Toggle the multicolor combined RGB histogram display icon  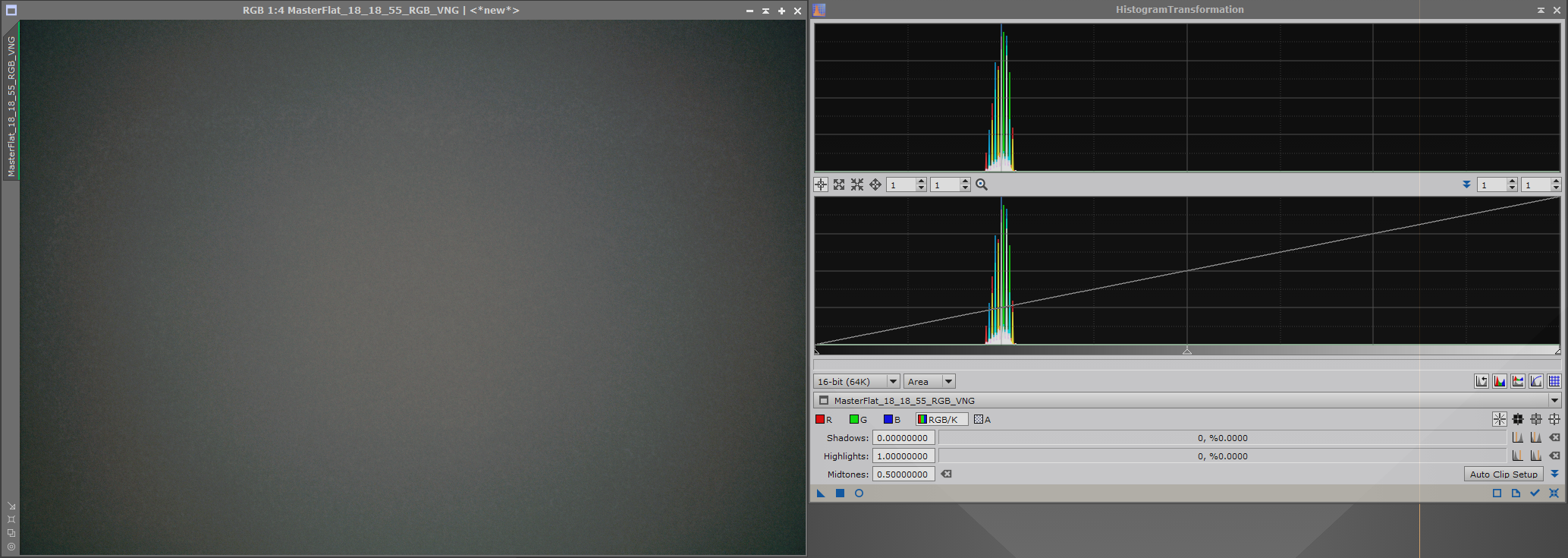tap(1518, 381)
